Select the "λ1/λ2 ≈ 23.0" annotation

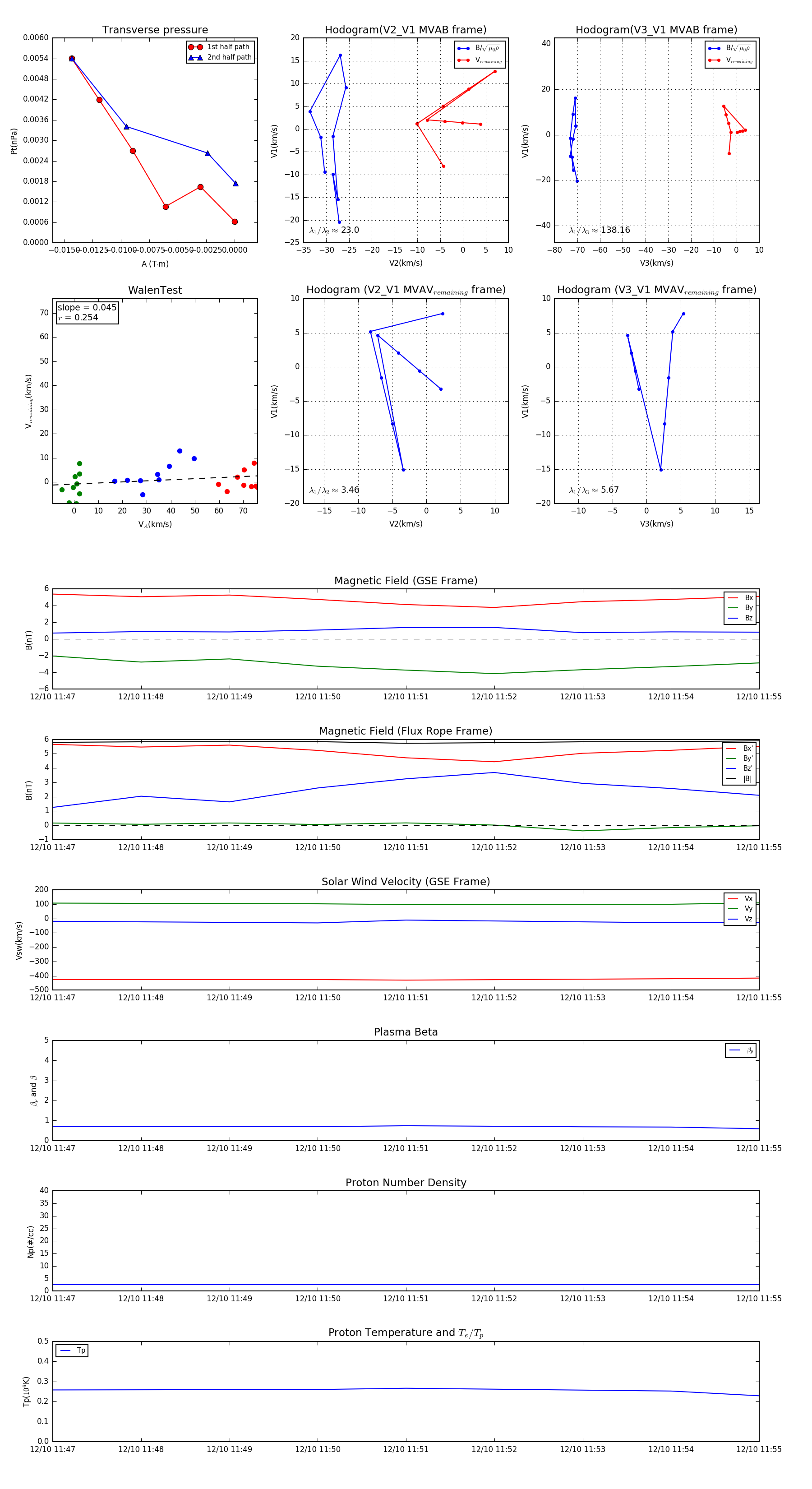pos(334,230)
